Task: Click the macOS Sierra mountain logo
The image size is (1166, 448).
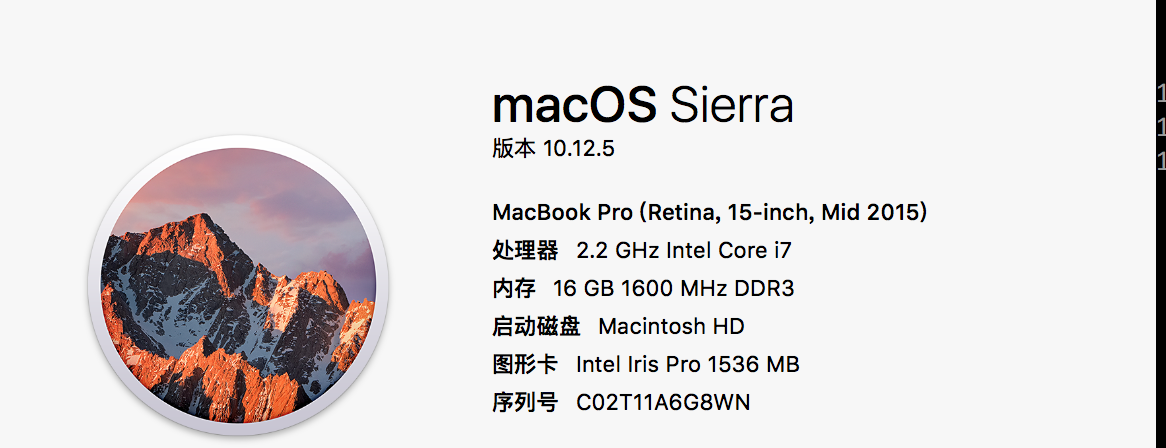Action: (238, 285)
